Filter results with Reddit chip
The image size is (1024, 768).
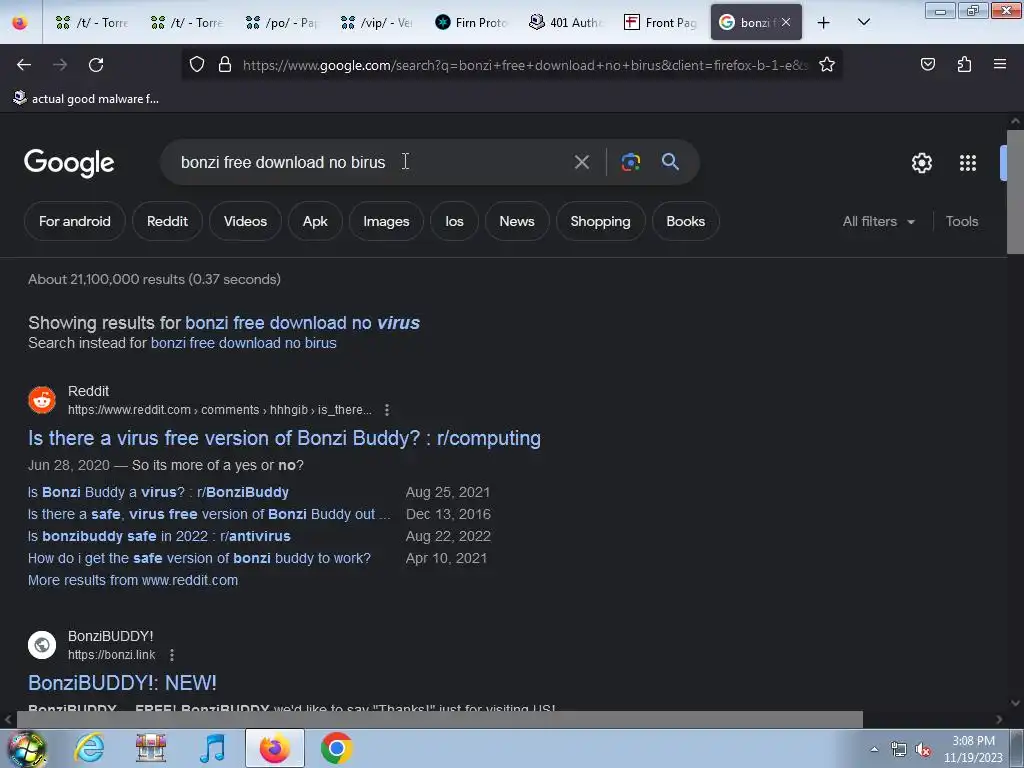tap(167, 221)
